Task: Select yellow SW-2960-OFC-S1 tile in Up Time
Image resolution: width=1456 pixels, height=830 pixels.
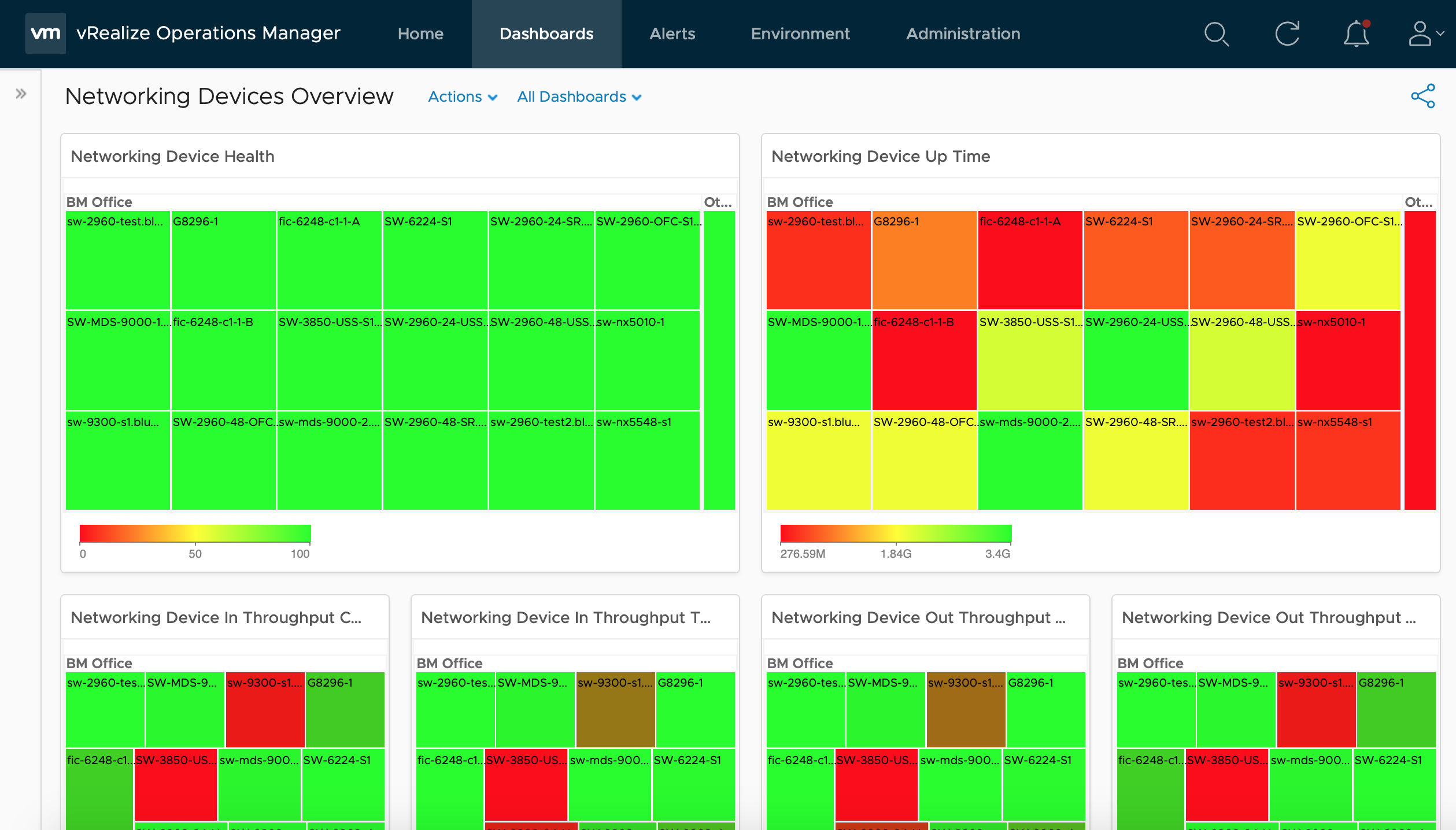Action: 1348,260
